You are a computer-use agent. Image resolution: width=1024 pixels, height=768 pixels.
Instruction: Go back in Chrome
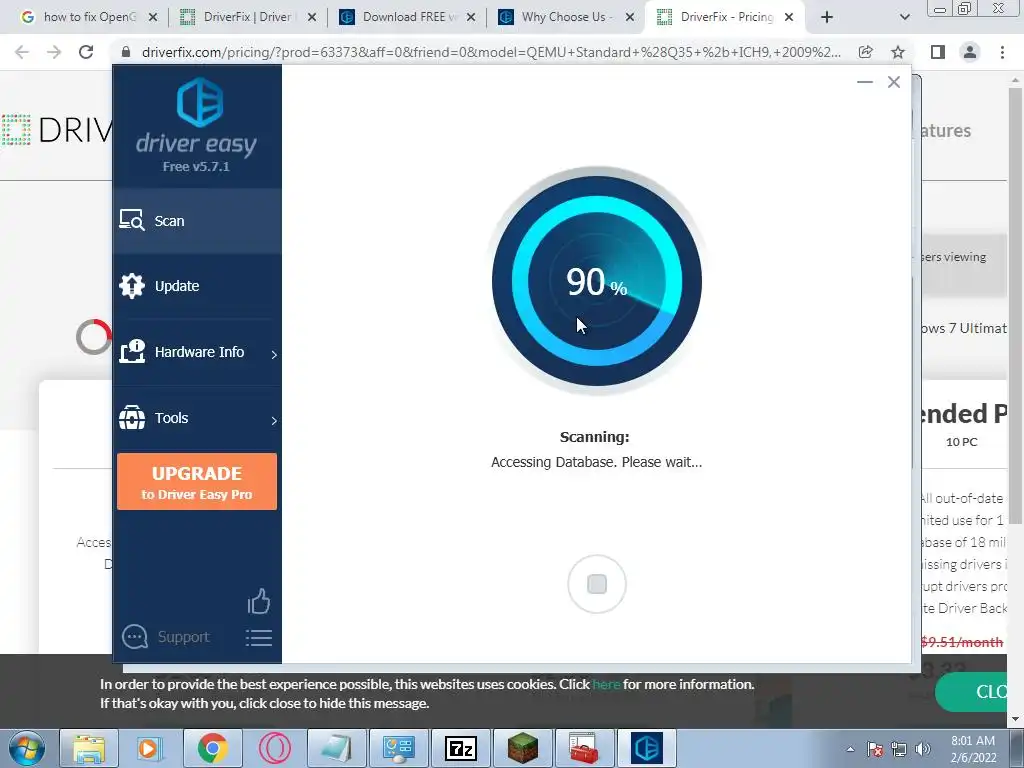coord(22,52)
